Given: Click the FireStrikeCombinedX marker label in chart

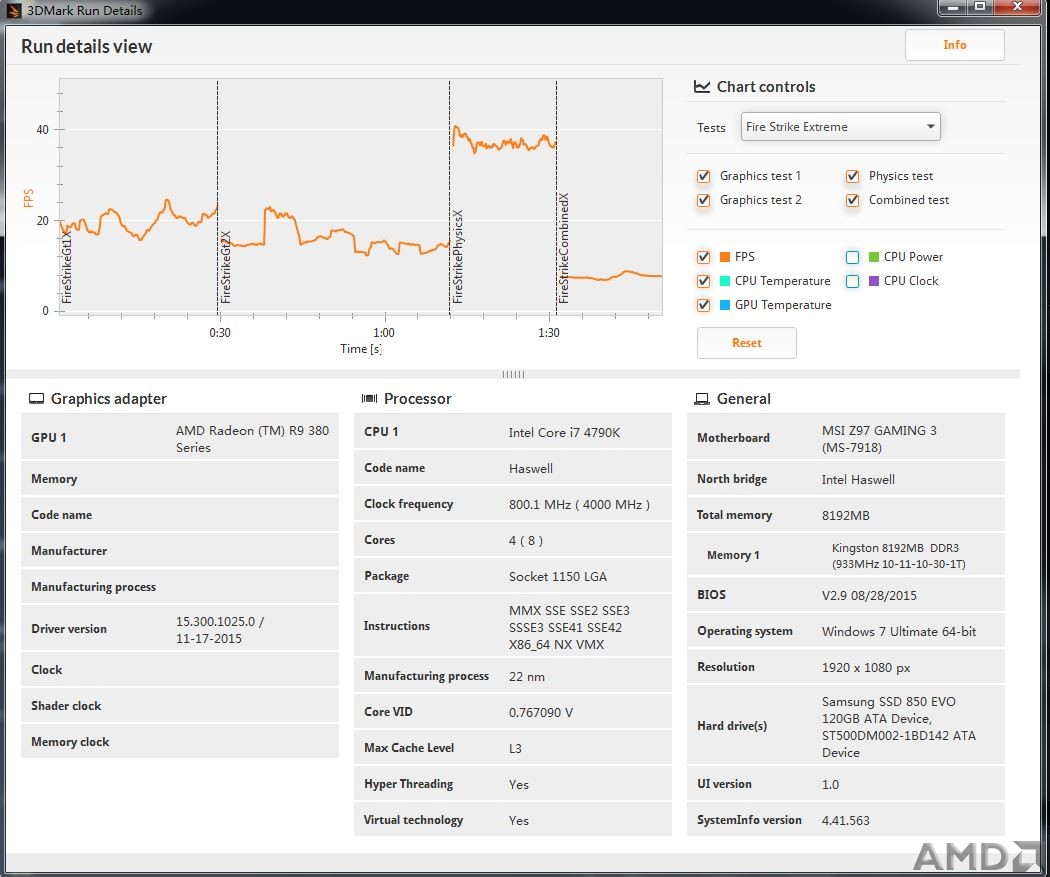Looking at the screenshot, I should point(564,248).
